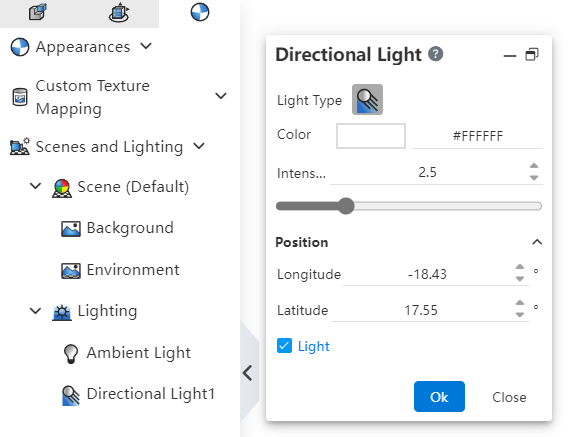Select the Directional light type icon
This screenshot has width=584, height=437.
[367, 99]
